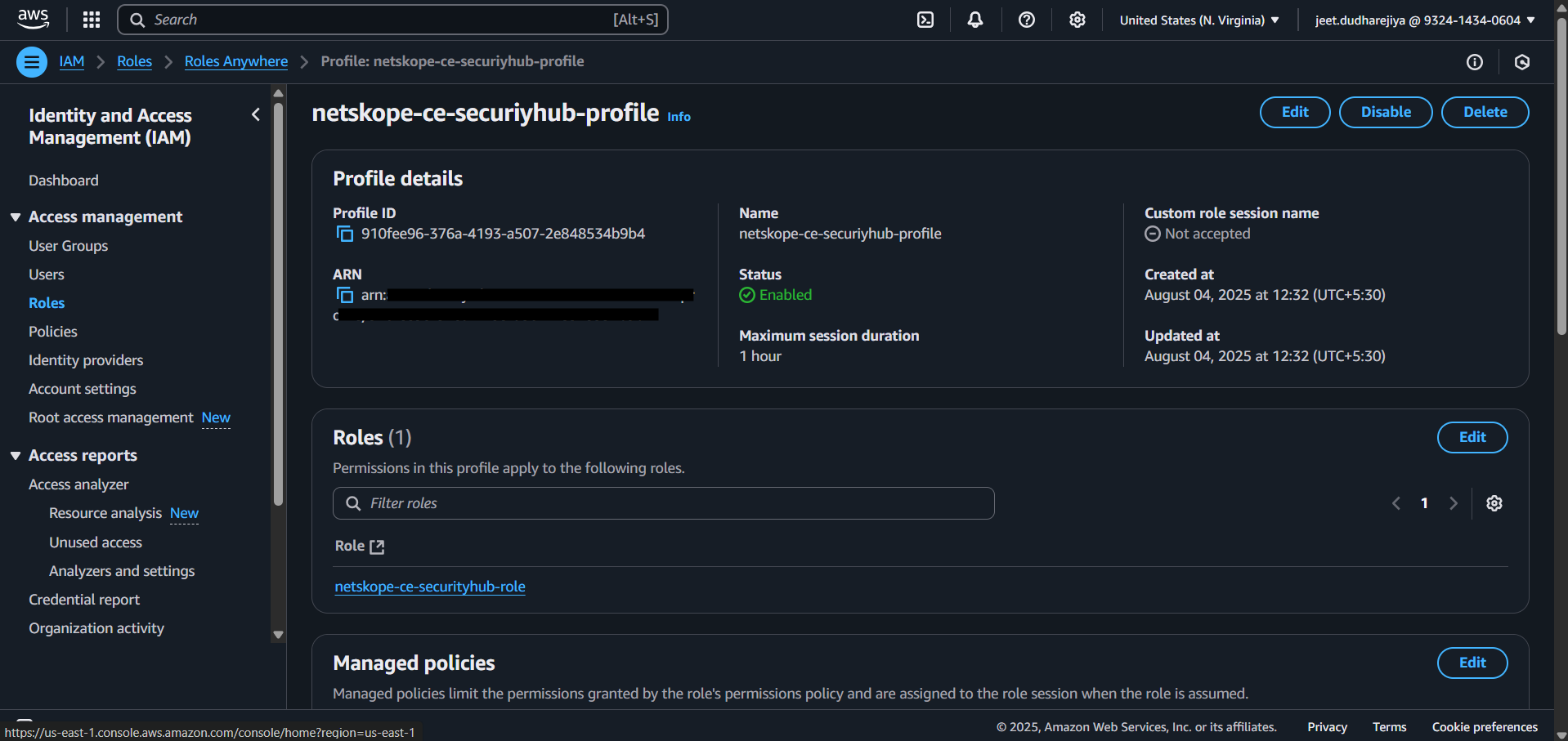1568x741 pixels.
Task: Select page 1 in roles pagination
Action: click(1424, 503)
